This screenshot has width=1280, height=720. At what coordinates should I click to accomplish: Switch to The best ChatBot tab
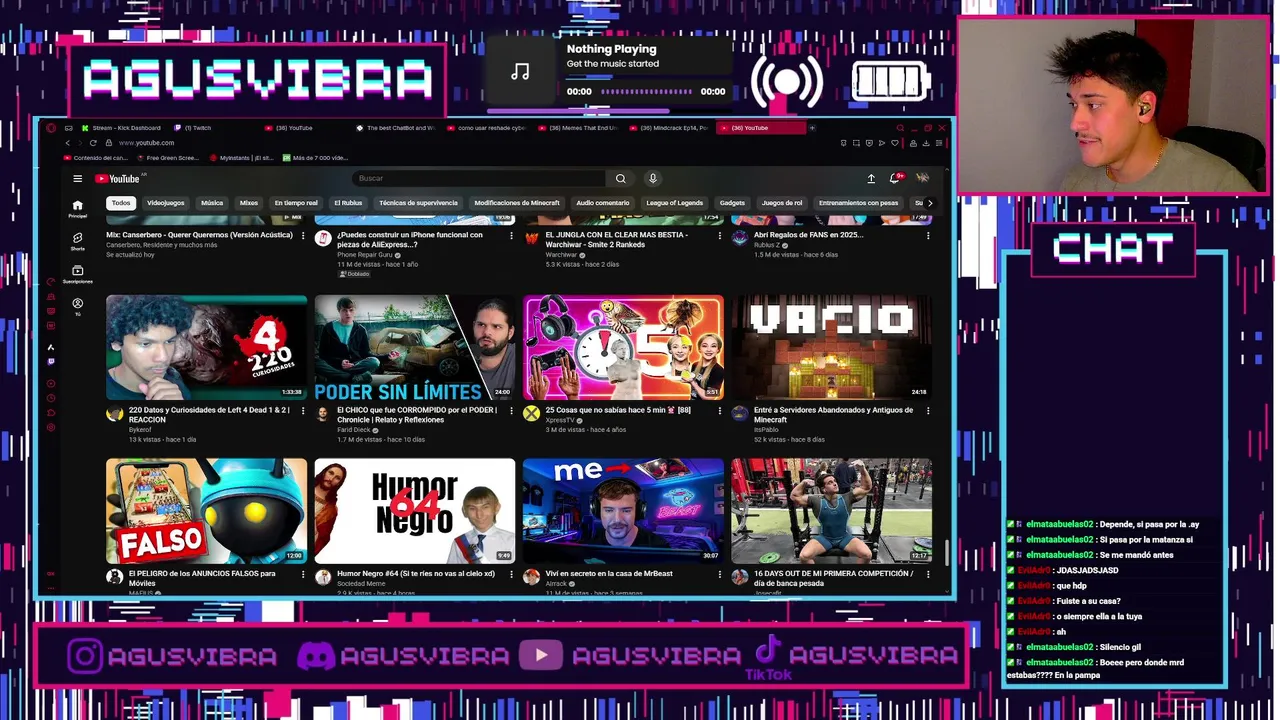tap(396, 128)
